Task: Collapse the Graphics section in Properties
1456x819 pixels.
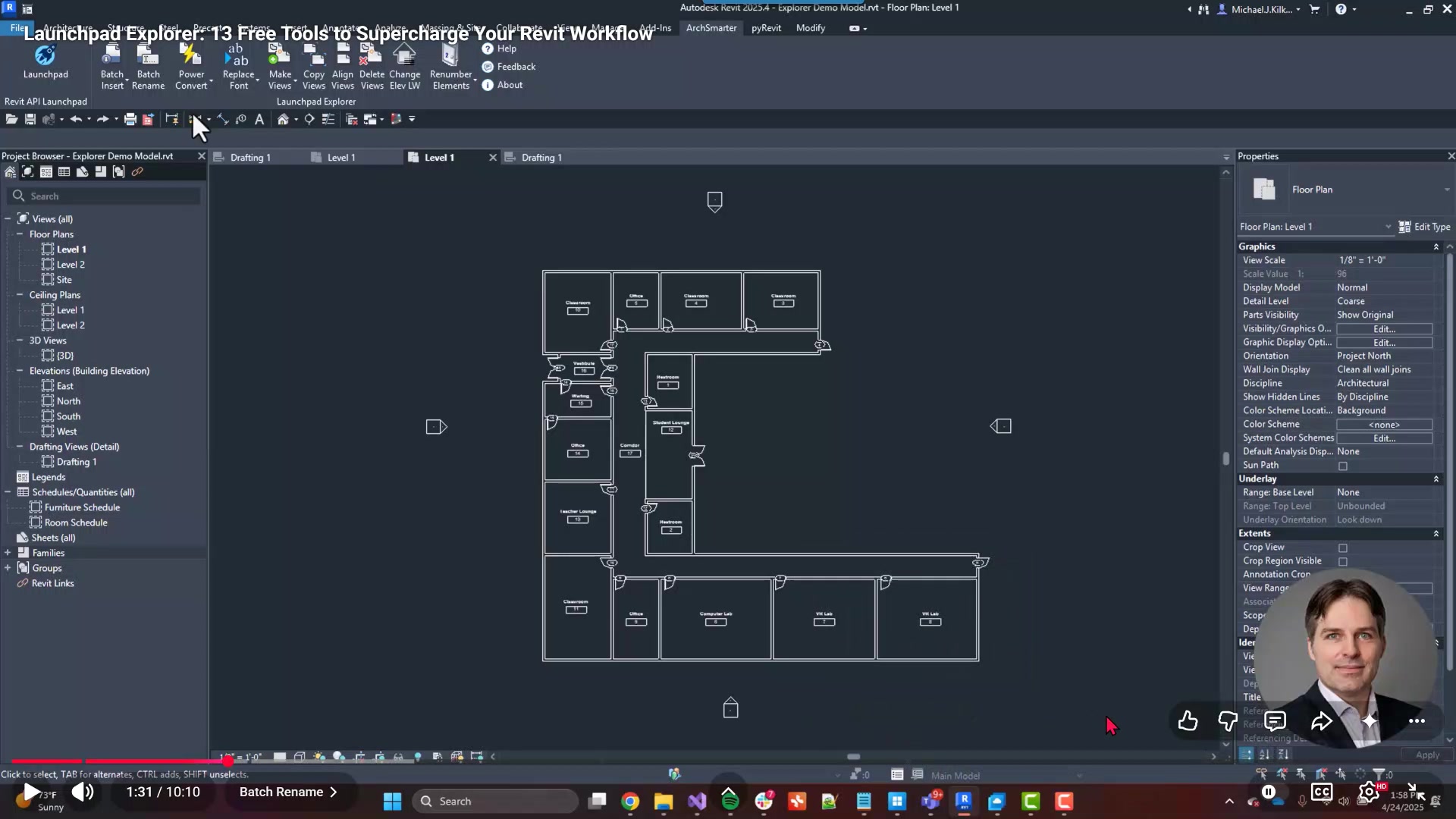Action: [1436, 247]
